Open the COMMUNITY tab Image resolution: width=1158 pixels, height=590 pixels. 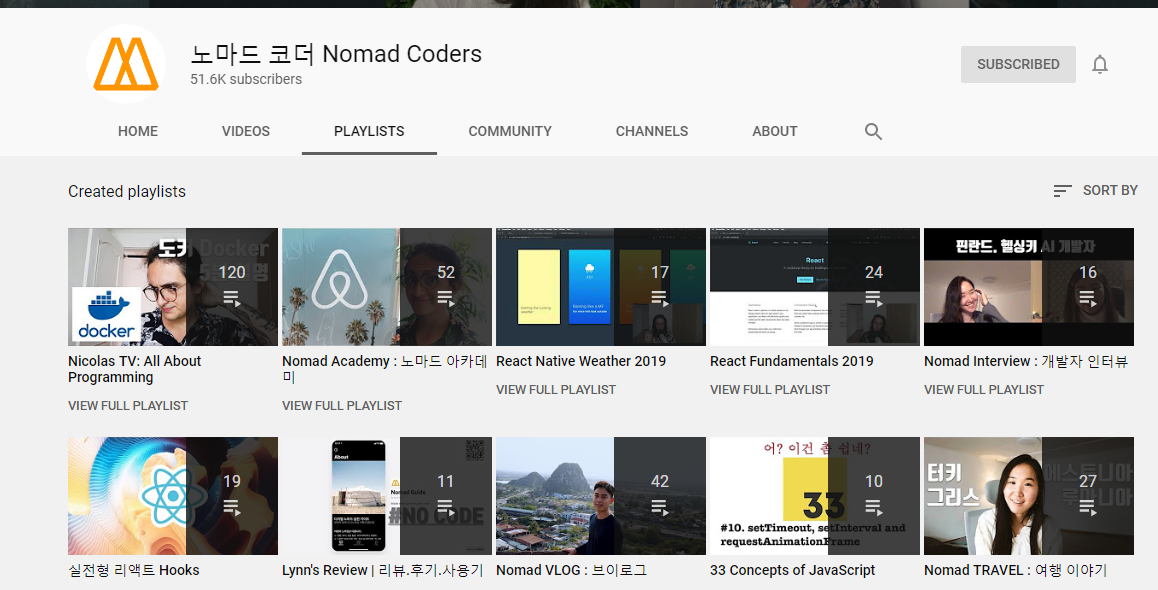510,131
